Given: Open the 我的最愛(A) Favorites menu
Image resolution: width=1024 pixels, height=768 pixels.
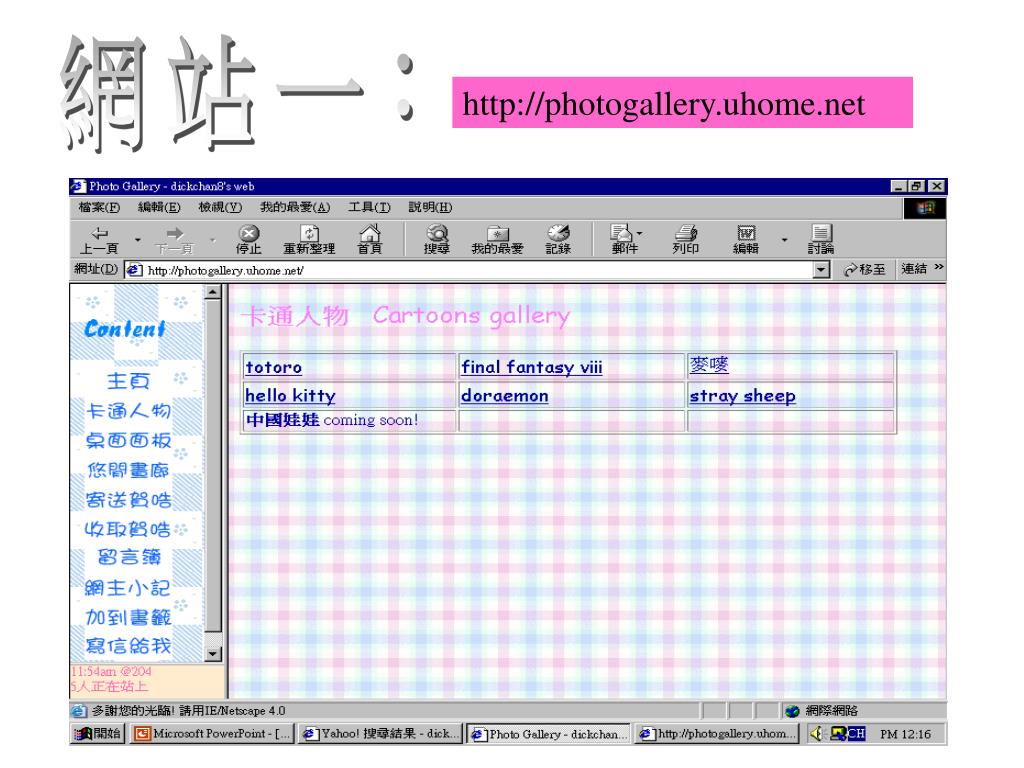Looking at the screenshot, I should pyautogui.click(x=295, y=207).
